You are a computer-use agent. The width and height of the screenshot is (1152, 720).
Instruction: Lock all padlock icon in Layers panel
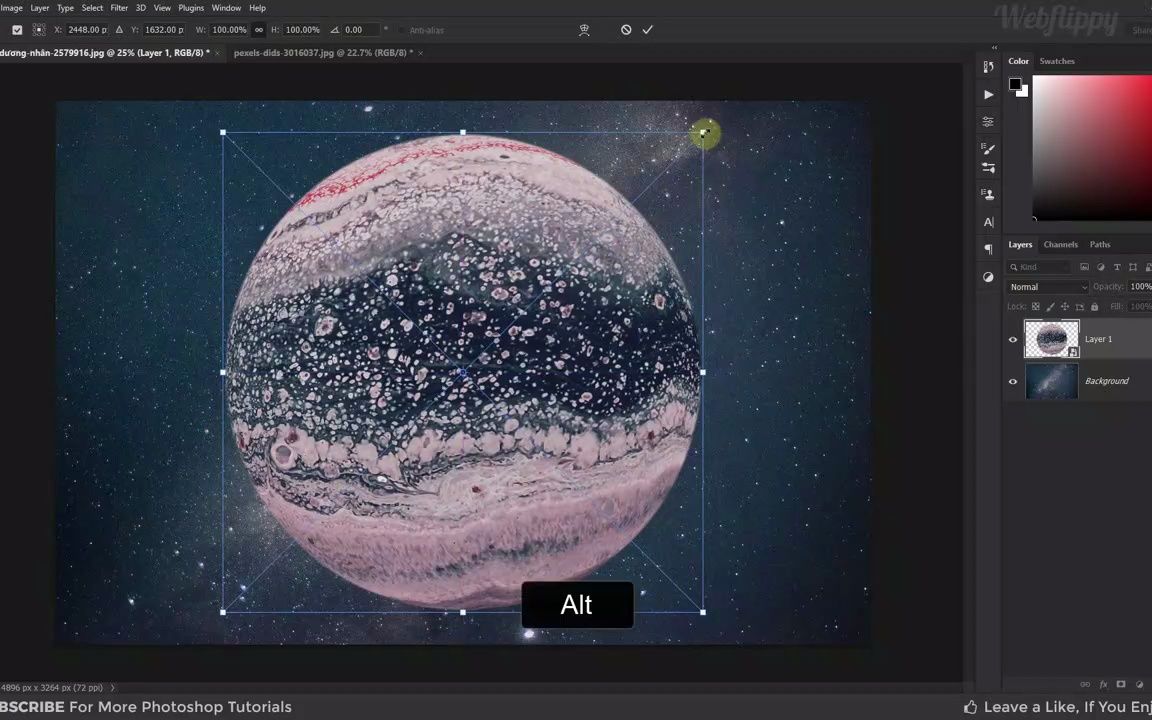[x=1095, y=306]
